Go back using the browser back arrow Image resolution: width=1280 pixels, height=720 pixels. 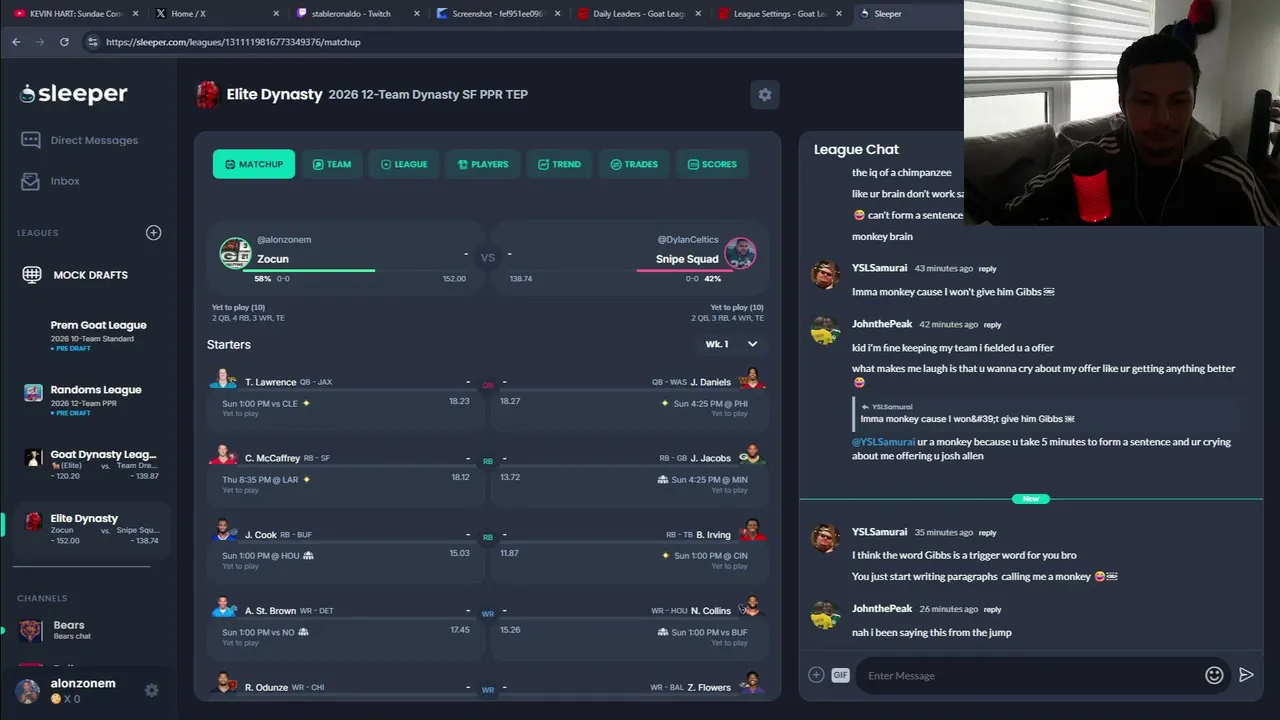(x=16, y=42)
